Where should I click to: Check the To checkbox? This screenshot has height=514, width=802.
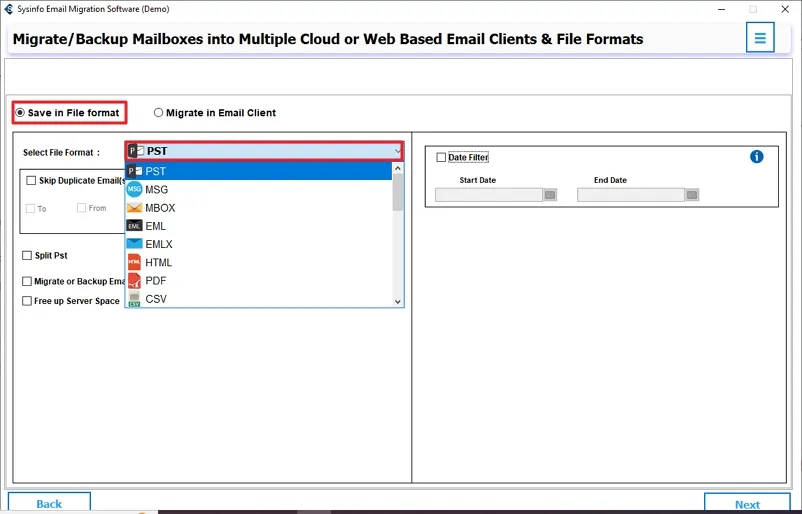(x=30, y=208)
